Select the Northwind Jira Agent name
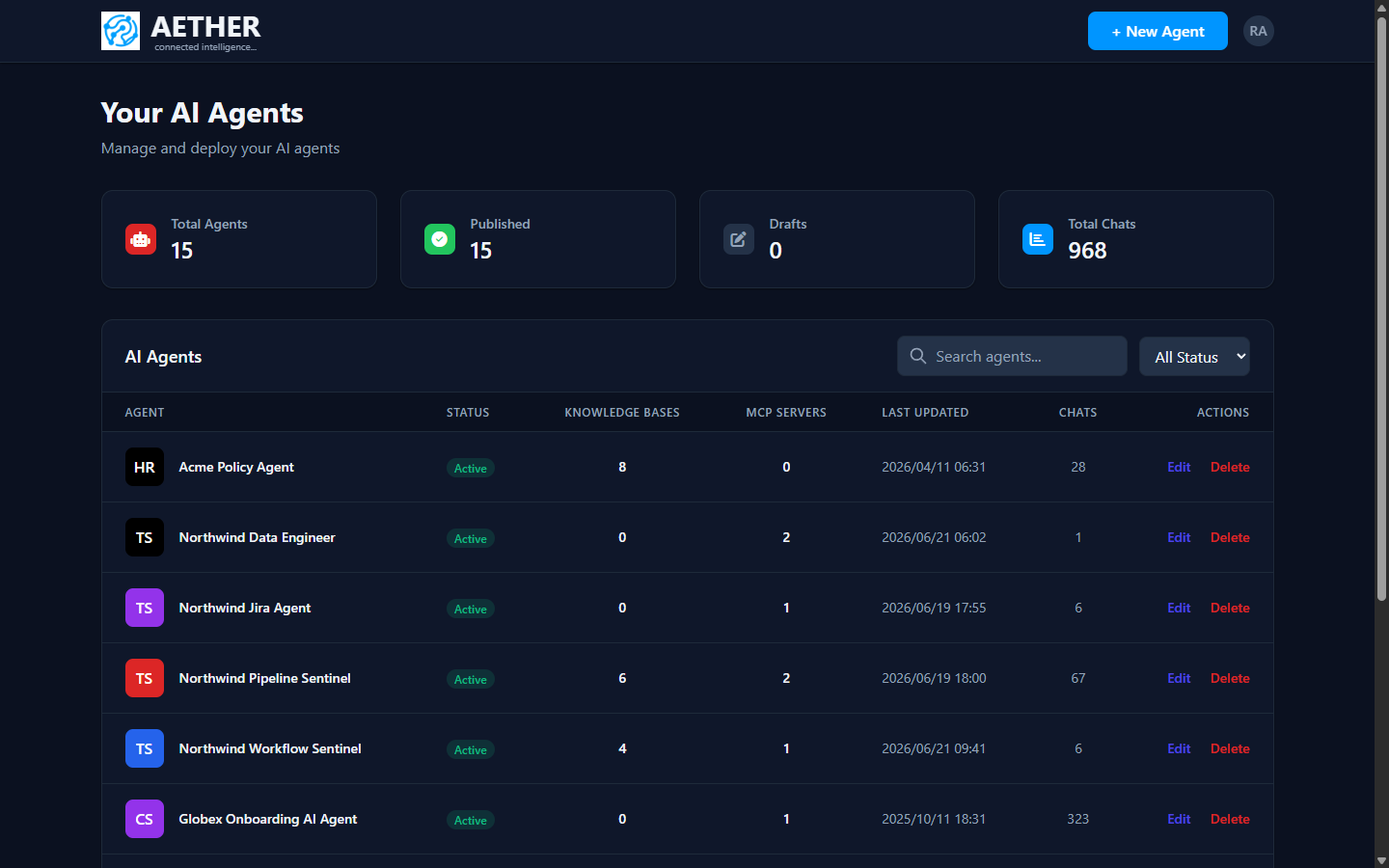The image size is (1389, 868). (x=245, y=608)
